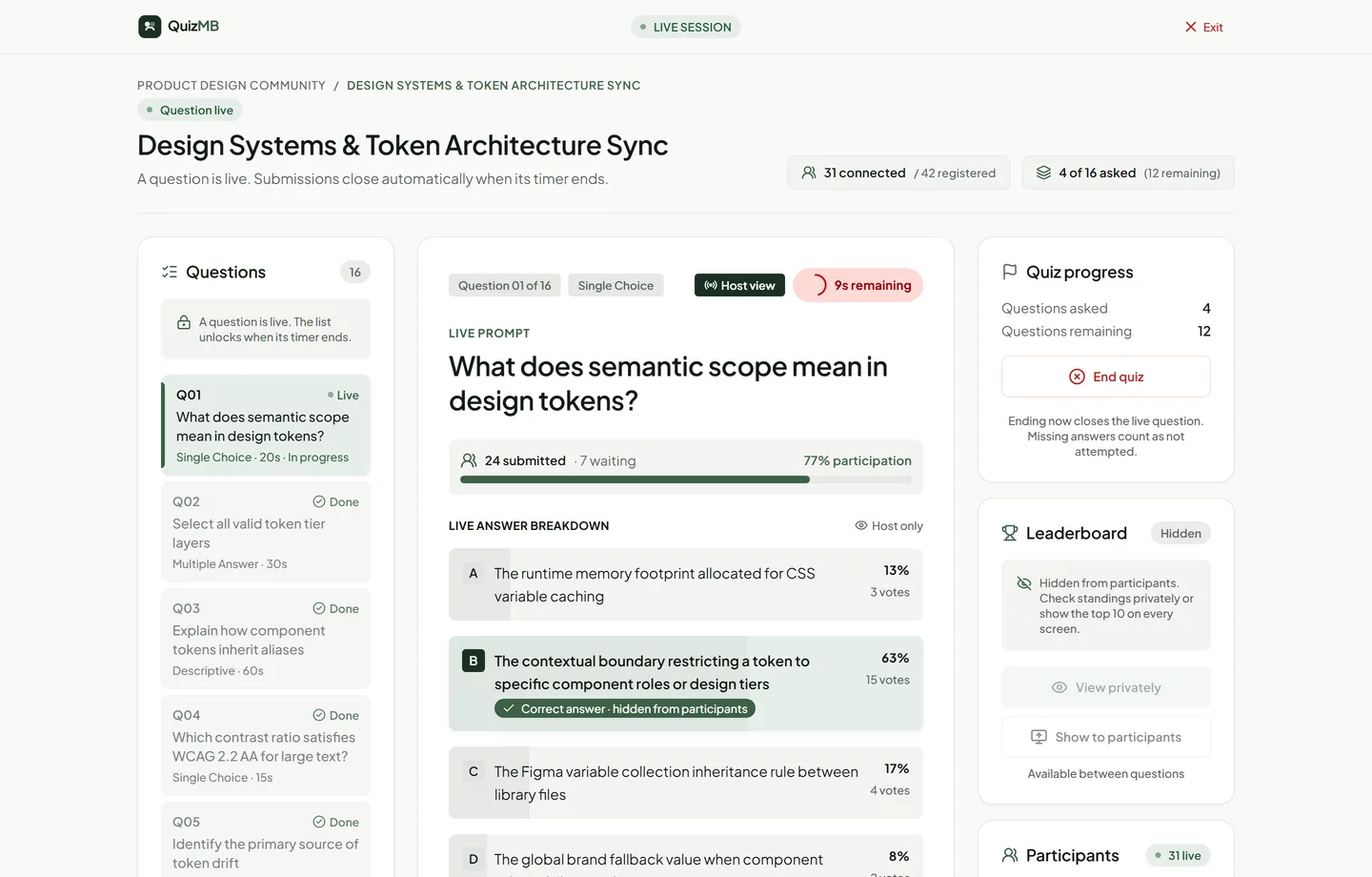The image size is (1372, 877).
Task: Select the live Q01 question card
Action: pos(266,425)
